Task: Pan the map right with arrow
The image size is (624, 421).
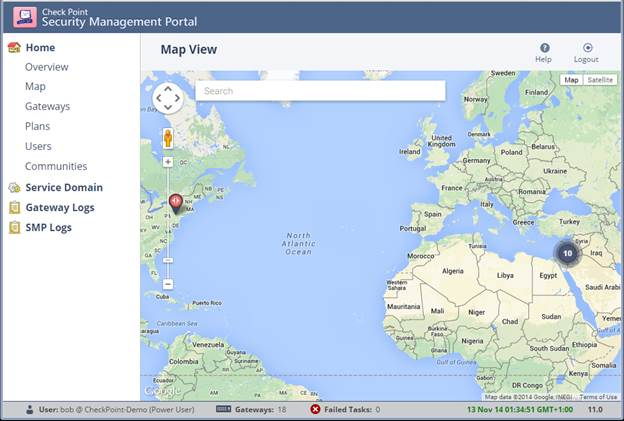Action: (x=177, y=98)
